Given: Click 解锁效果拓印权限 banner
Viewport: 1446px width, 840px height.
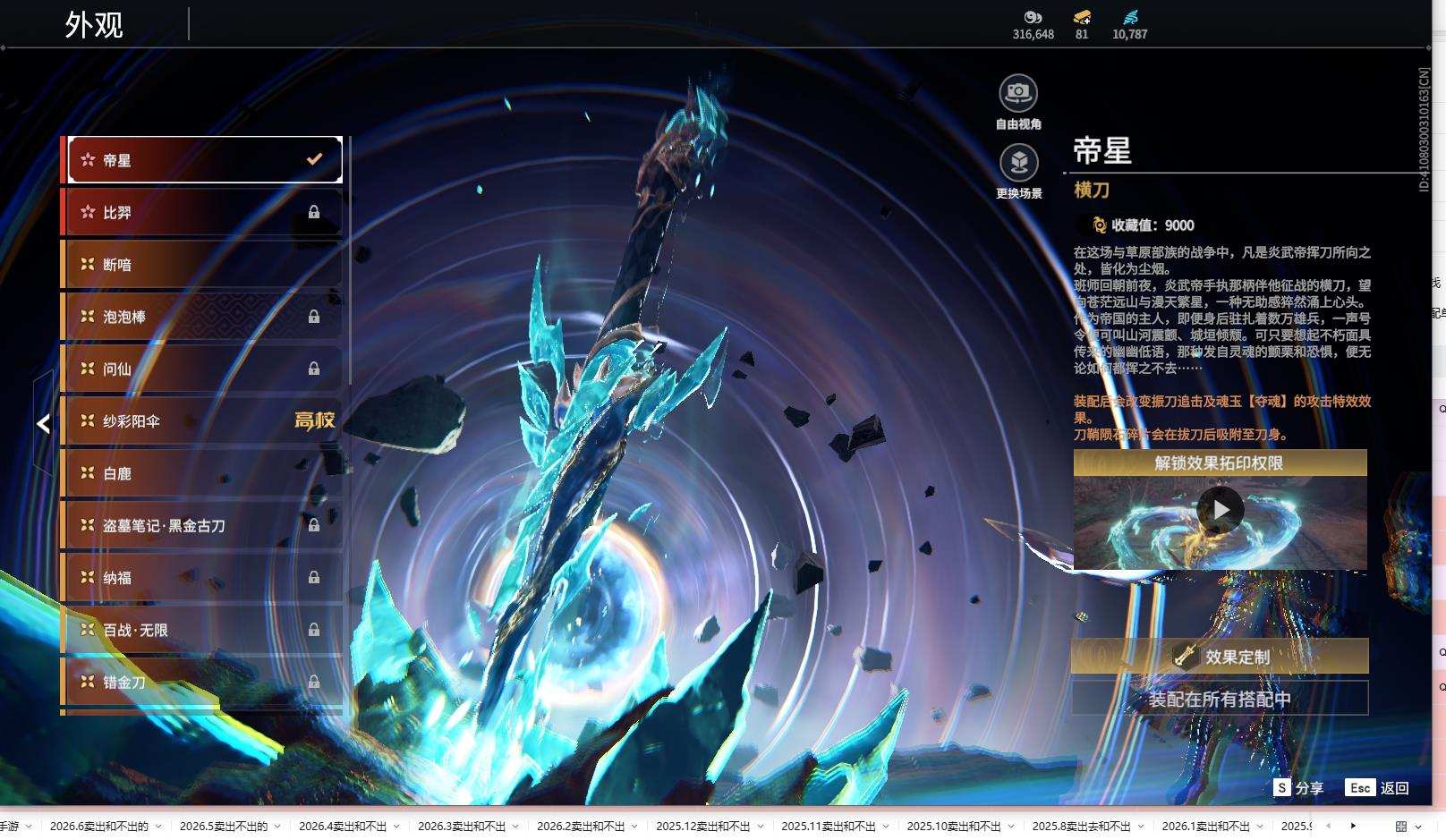Looking at the screenshot, I should pyautogui.click(x=1220, y=462).
